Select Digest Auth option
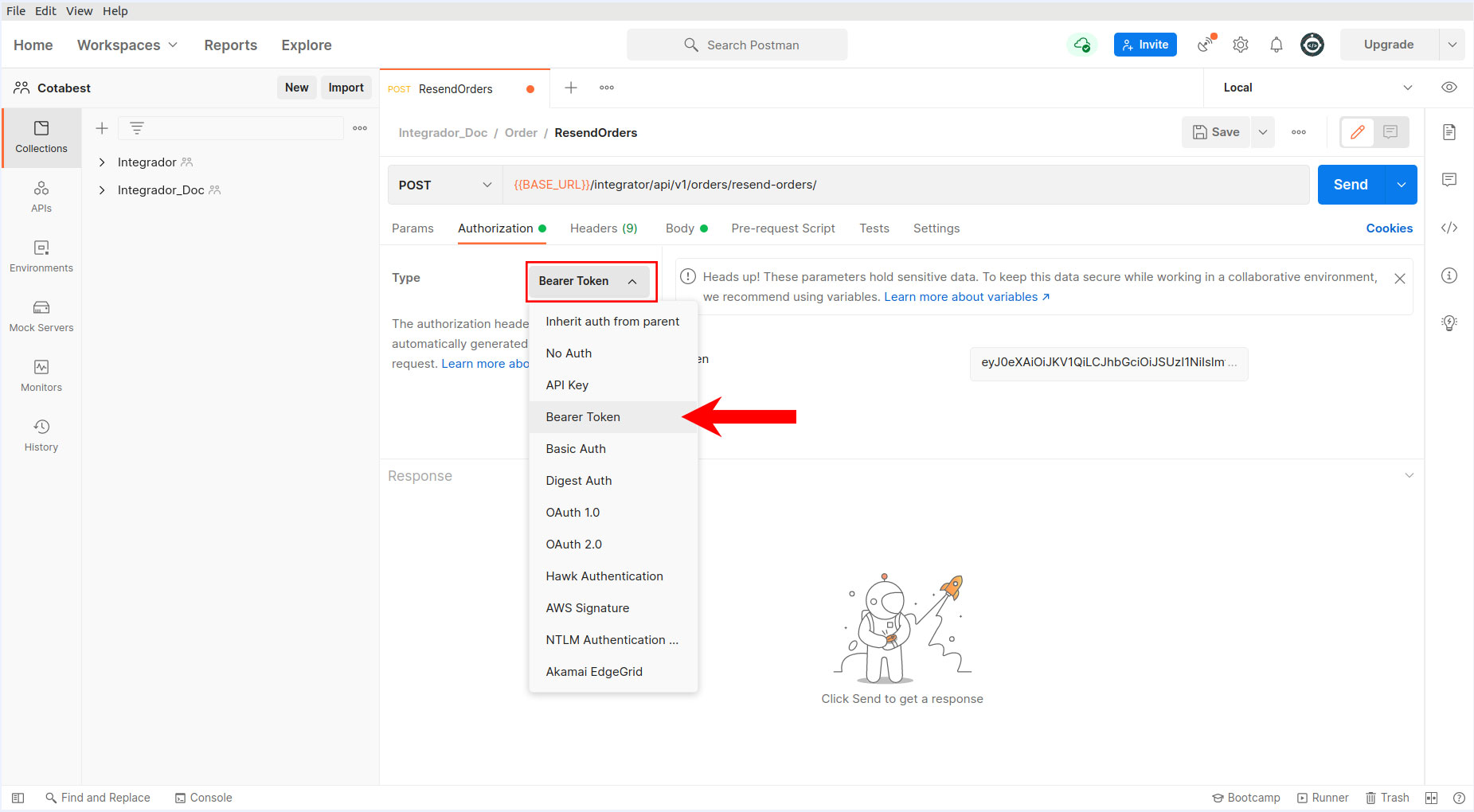This screenshot has height=812, width=1474. pos(613,481)
